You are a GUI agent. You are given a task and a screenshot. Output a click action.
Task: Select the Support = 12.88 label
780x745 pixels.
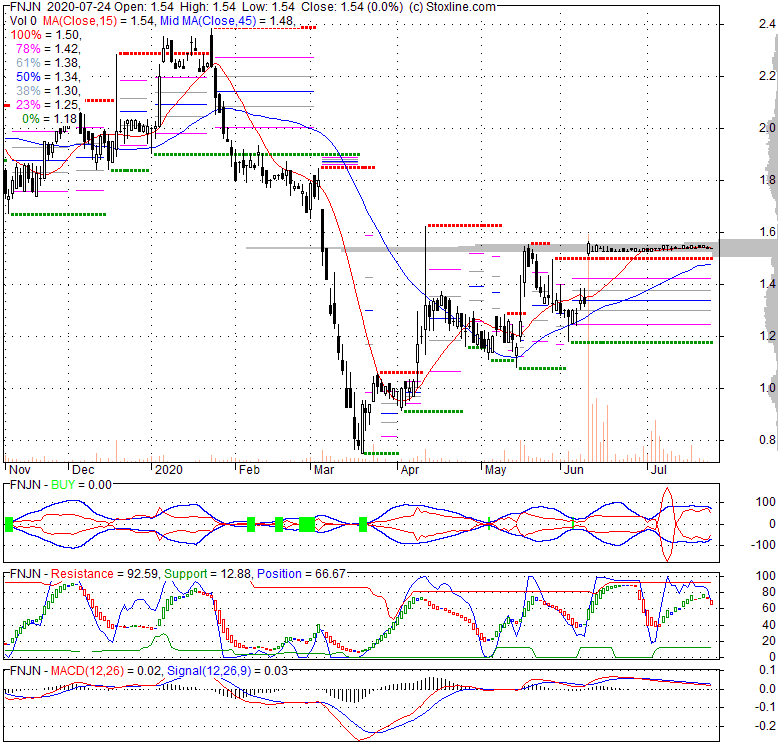tap(207, 574)
